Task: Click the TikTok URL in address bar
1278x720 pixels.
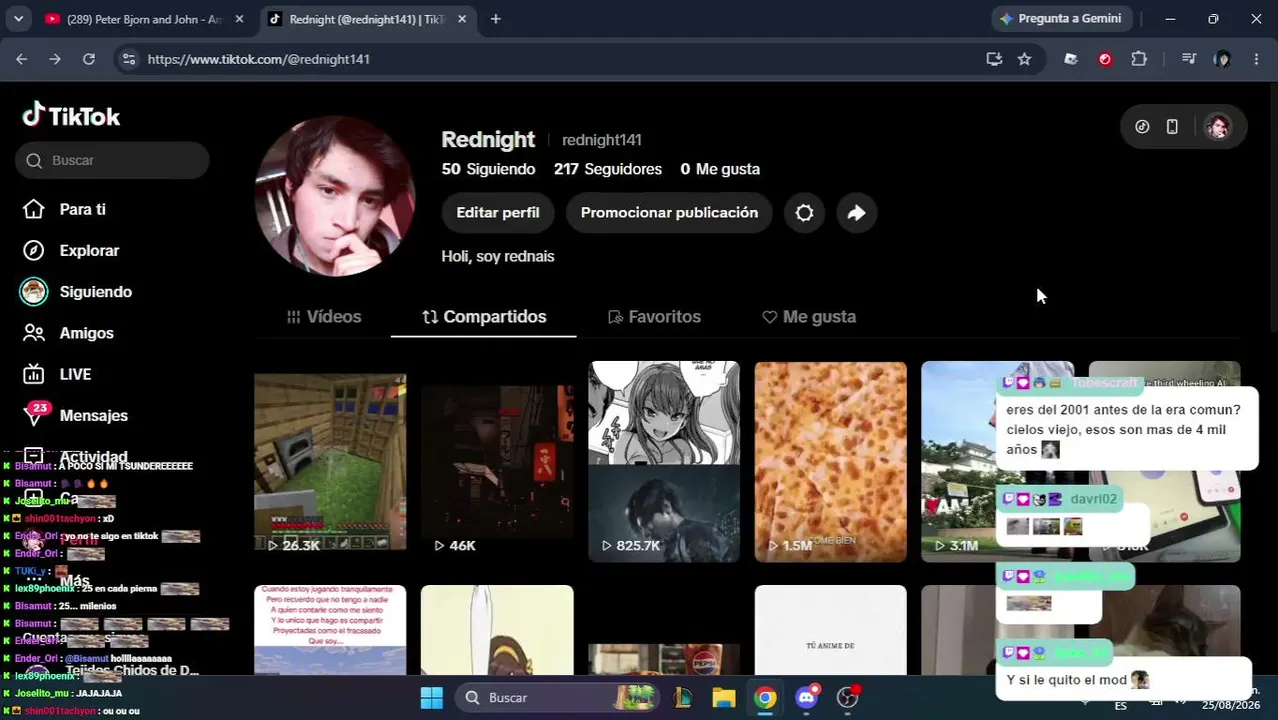Action: 259,59
